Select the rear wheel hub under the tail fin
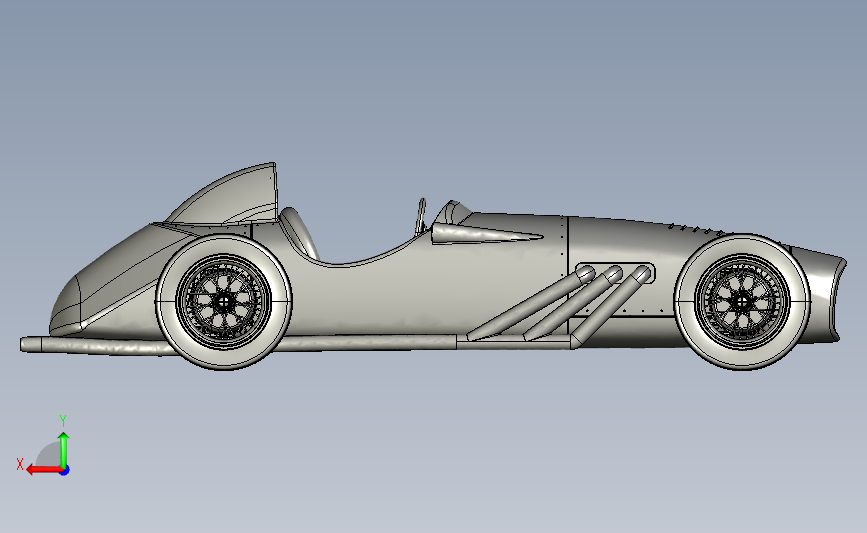Viewport: 867px width, 533px height. [223, 302]
